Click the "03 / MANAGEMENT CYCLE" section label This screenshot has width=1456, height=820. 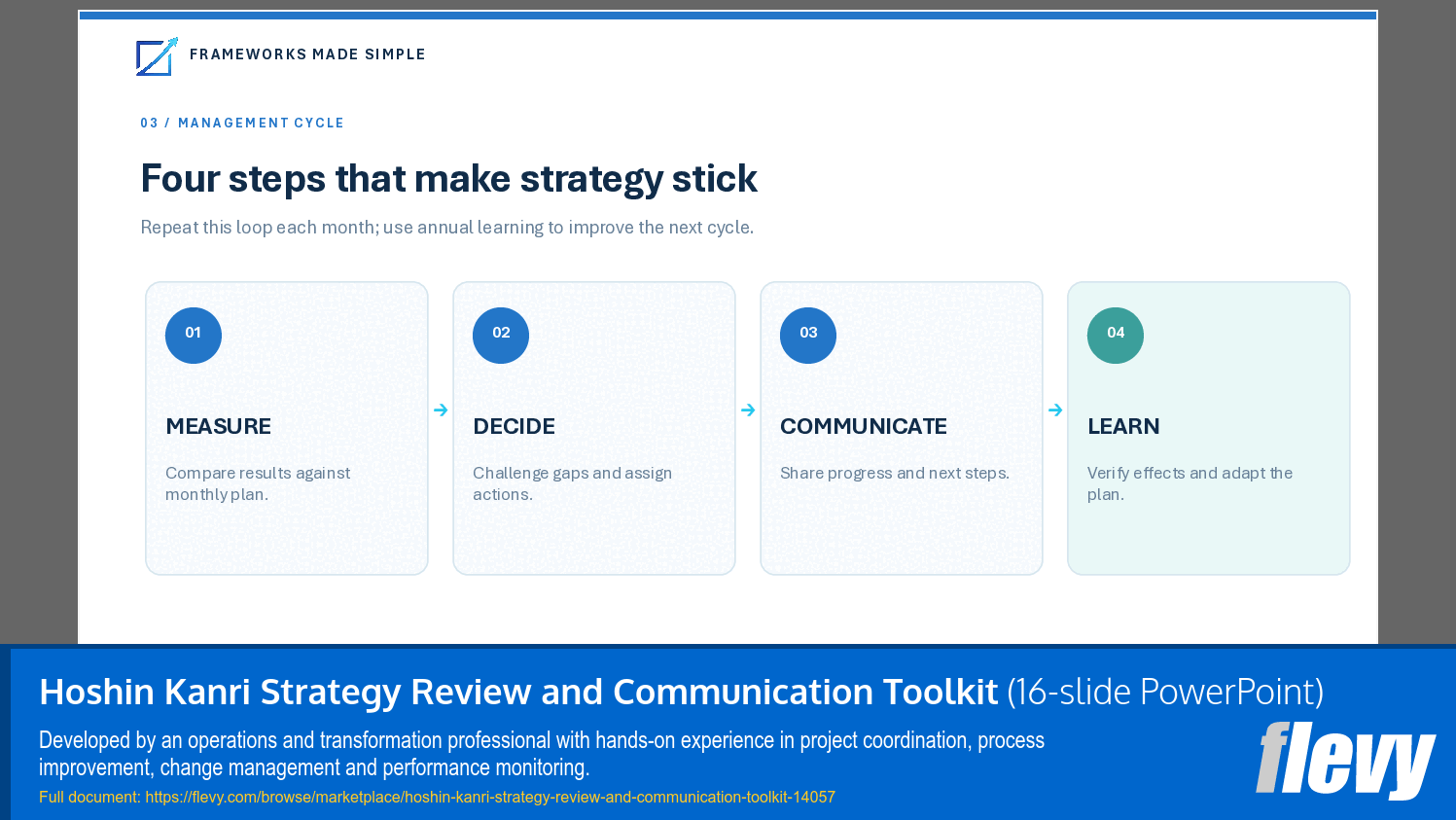click(x=242, y=124)
